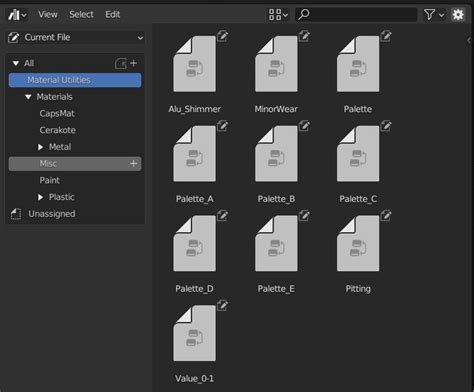This screenshot has width=474, height=392.
Task: Click the new catalog icon beside All
Action: 121,63
